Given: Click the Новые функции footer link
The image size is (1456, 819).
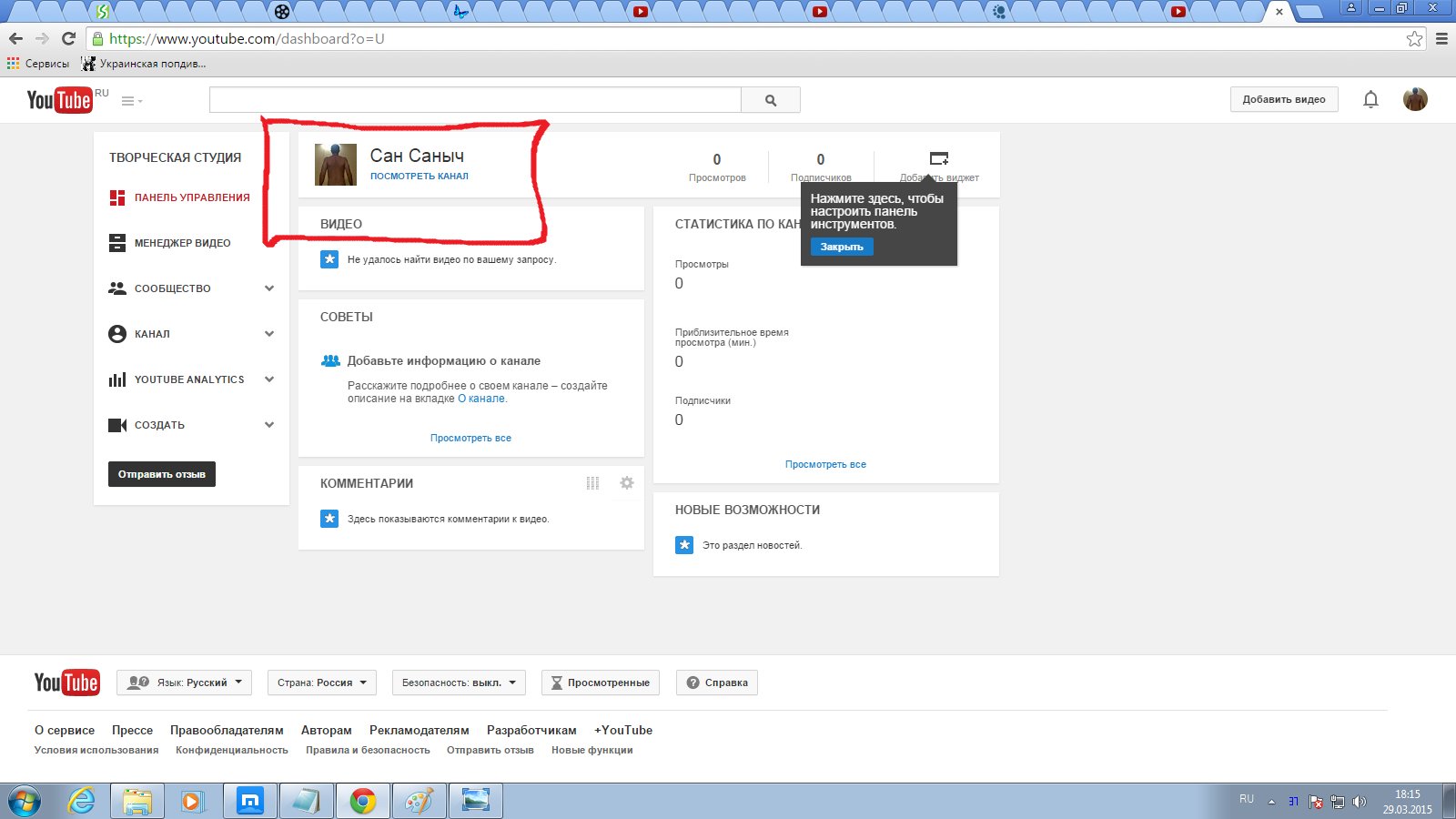Looking at the screenshot, I should click(x=592, y=750).
